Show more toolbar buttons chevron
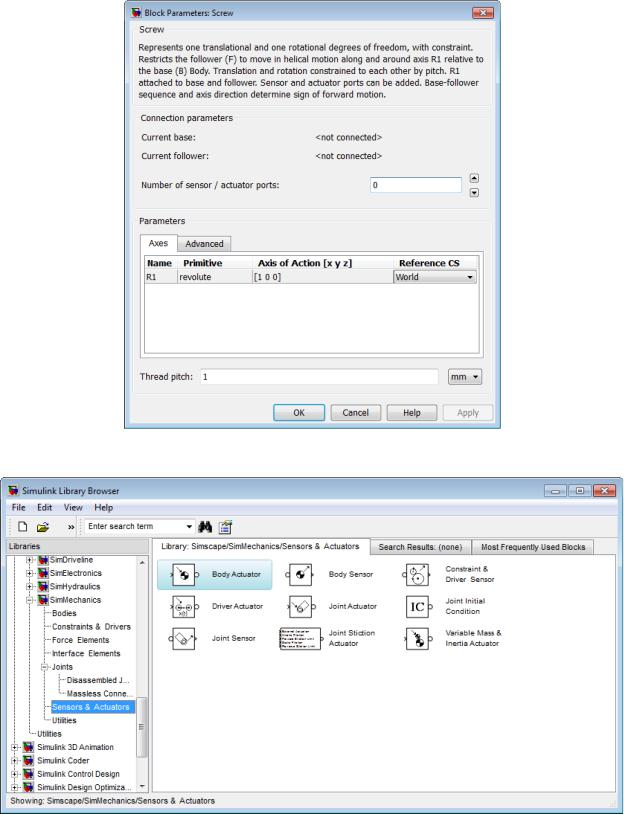This screenshot has width=624, height=814. pyautogui.click(x=71, y=527)
